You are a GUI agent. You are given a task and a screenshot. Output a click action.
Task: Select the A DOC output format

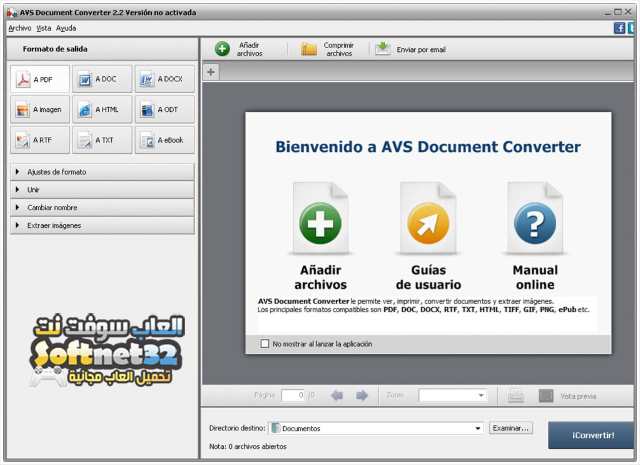point(102,79)
